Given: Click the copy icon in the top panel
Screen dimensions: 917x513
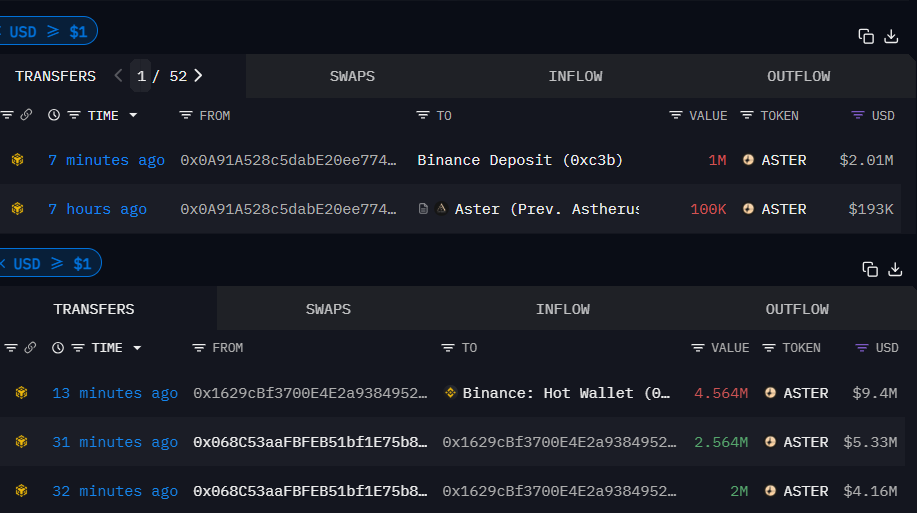Looking at the screenshot, I should 866,37.
